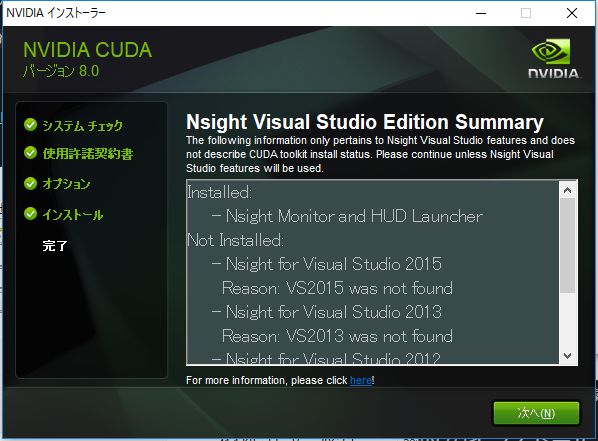
Task: Click the summary list scrollbar thumb
Action: point(567,245)
